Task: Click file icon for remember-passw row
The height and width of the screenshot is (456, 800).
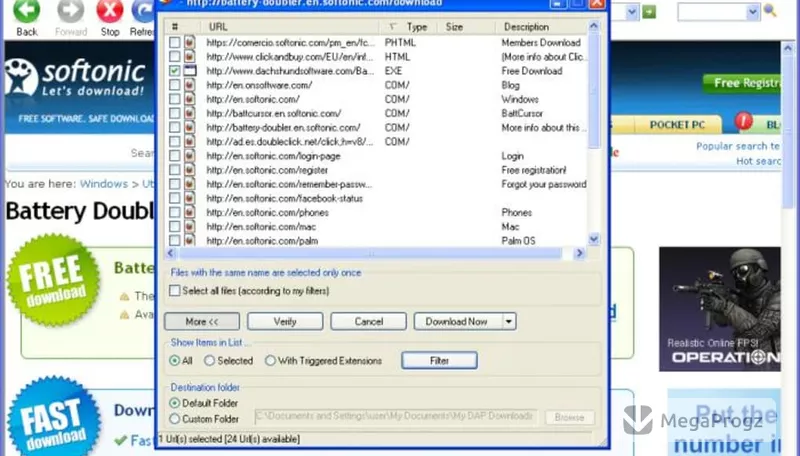Action: pos(189,184)
